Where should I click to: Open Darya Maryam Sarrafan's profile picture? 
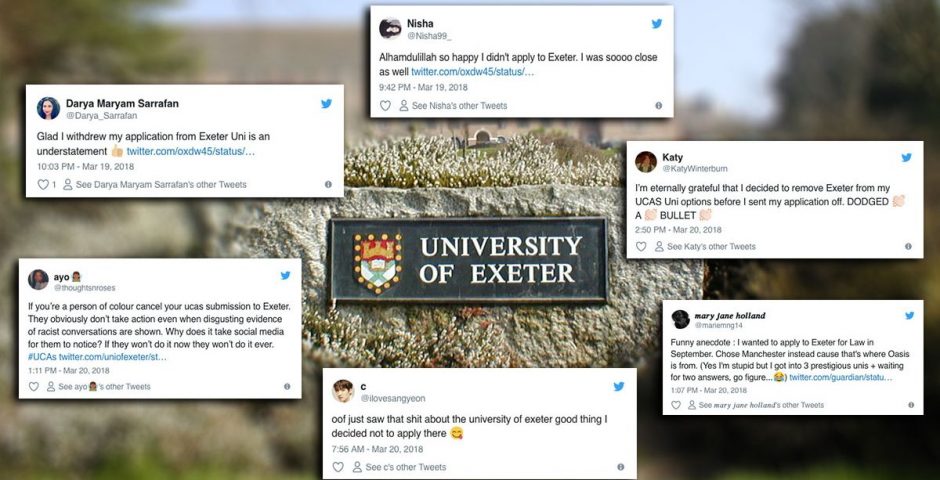click(48, 108)
